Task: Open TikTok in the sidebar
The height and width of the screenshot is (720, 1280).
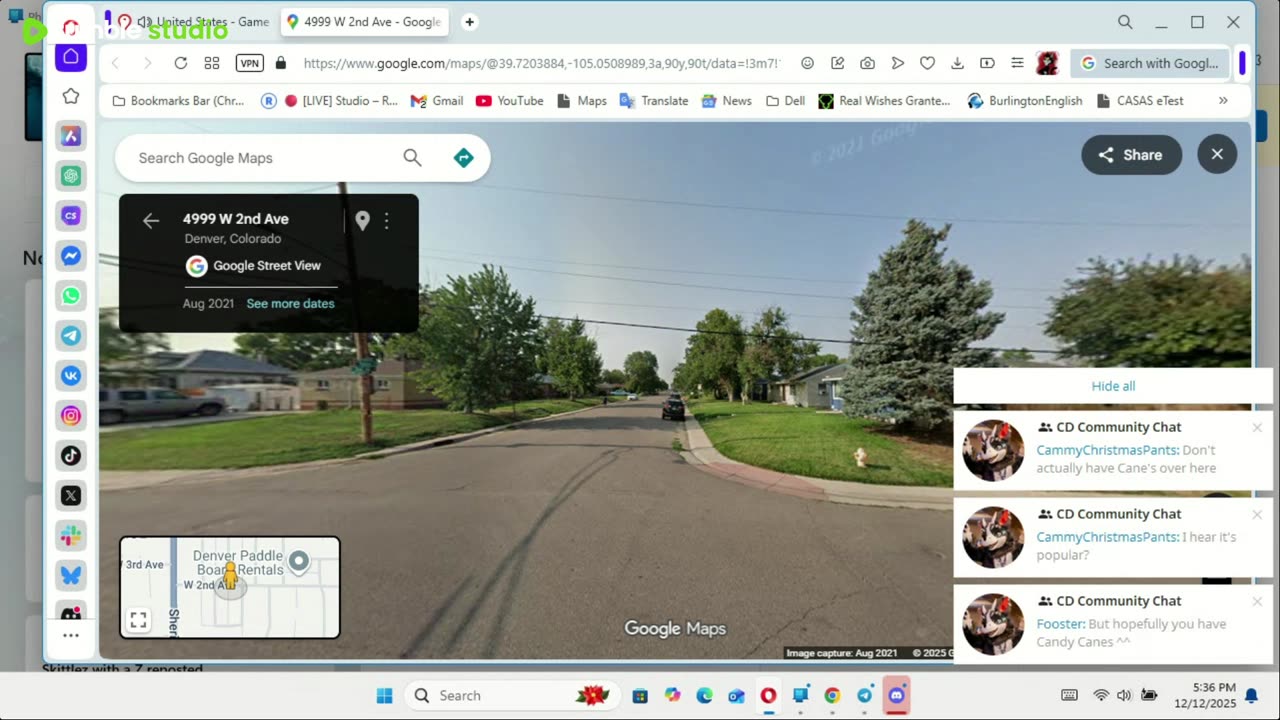Action: [71, 456]
